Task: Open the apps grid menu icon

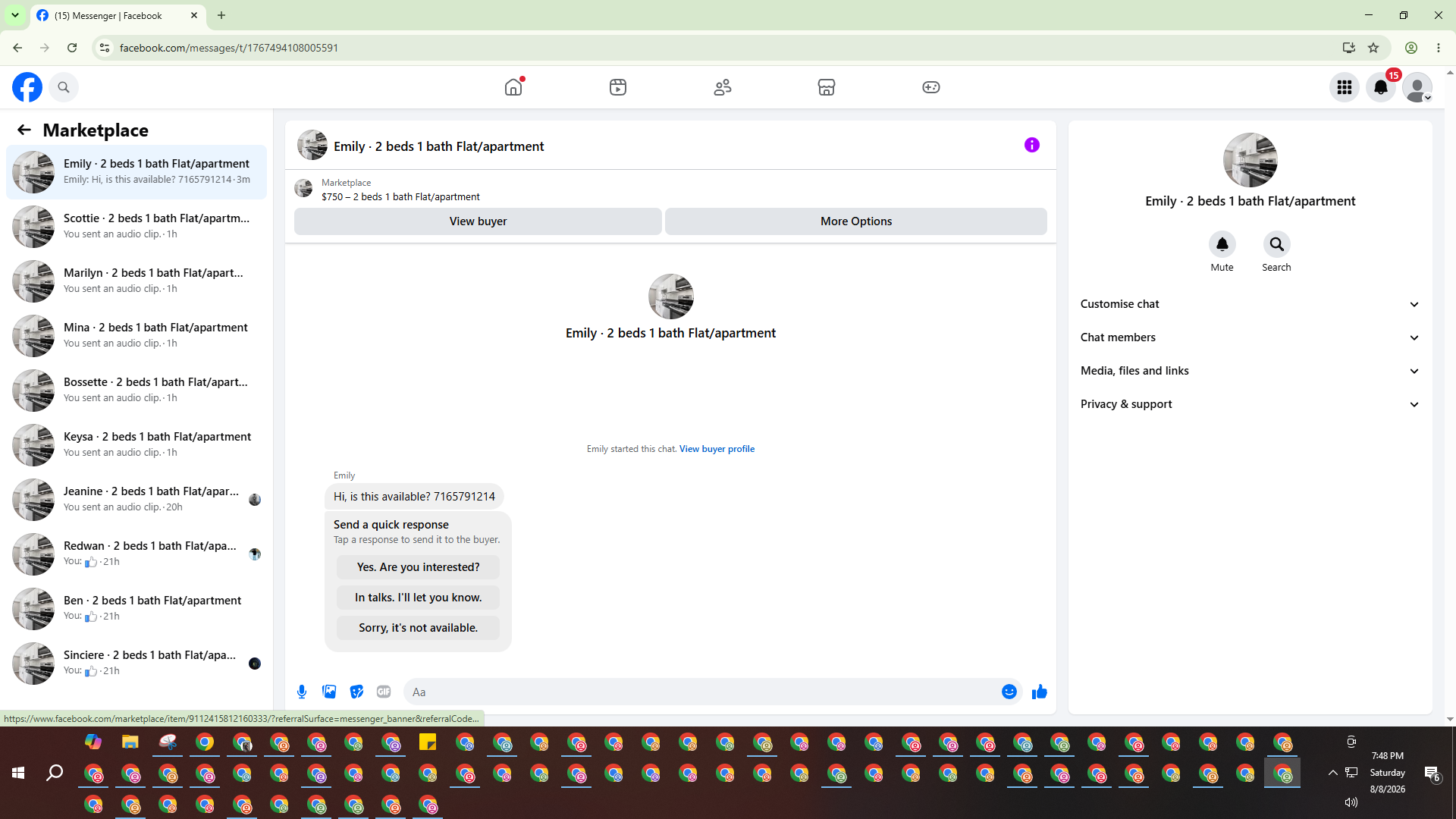Action: tap(1345, 87)
